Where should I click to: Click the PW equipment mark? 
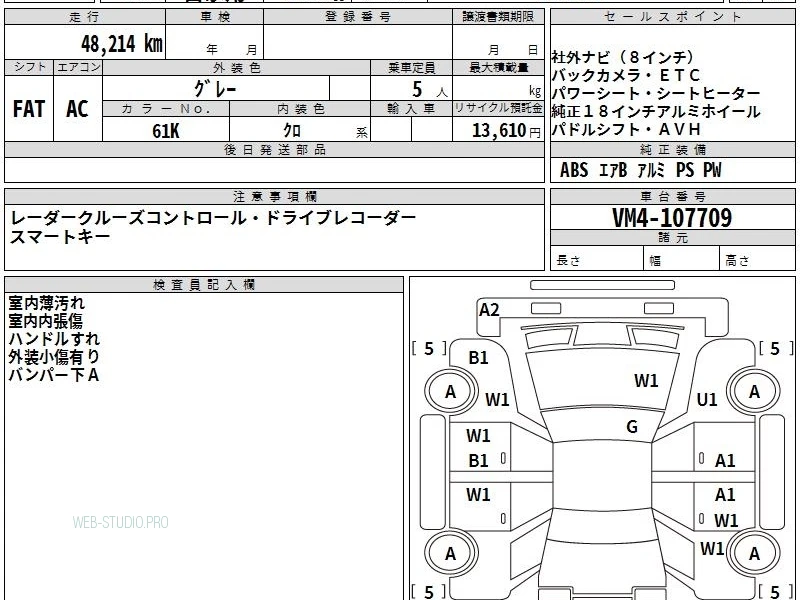click(x=712, y=170)
